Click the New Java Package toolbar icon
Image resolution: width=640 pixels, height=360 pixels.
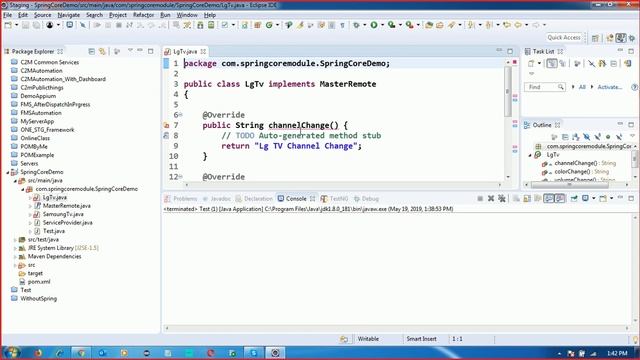pos(258,25)
